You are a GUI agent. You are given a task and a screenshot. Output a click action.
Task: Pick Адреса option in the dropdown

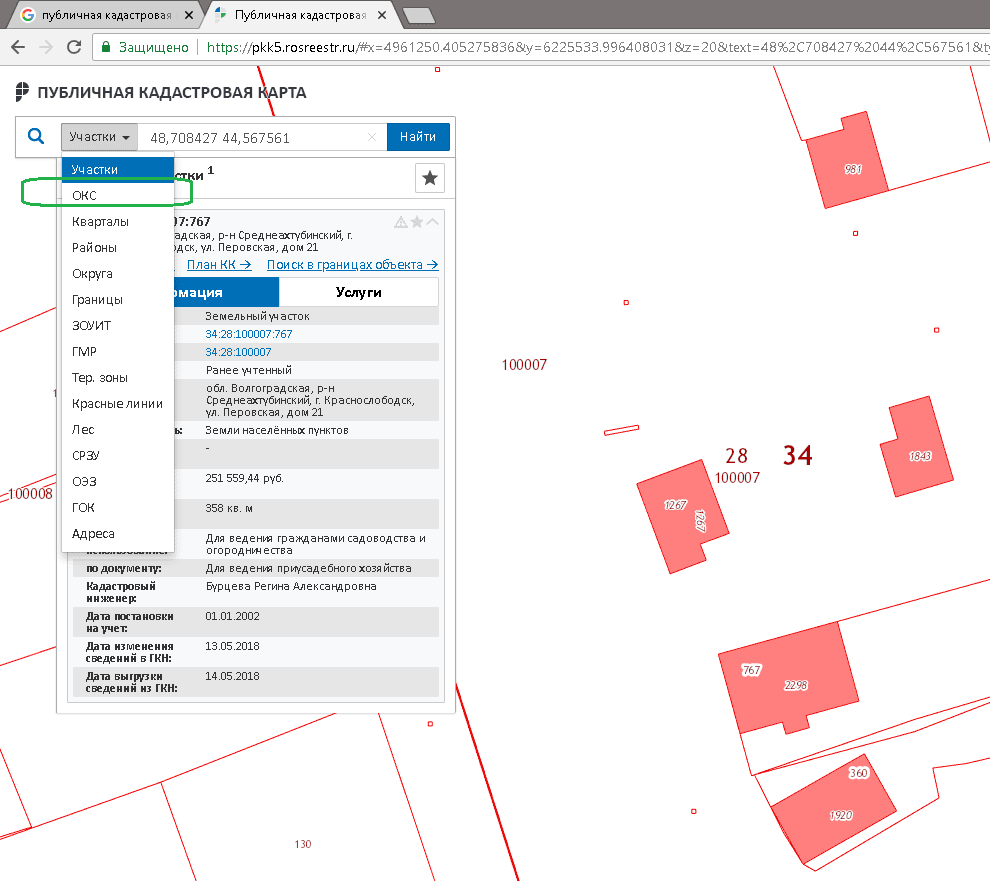click(93, 533)
